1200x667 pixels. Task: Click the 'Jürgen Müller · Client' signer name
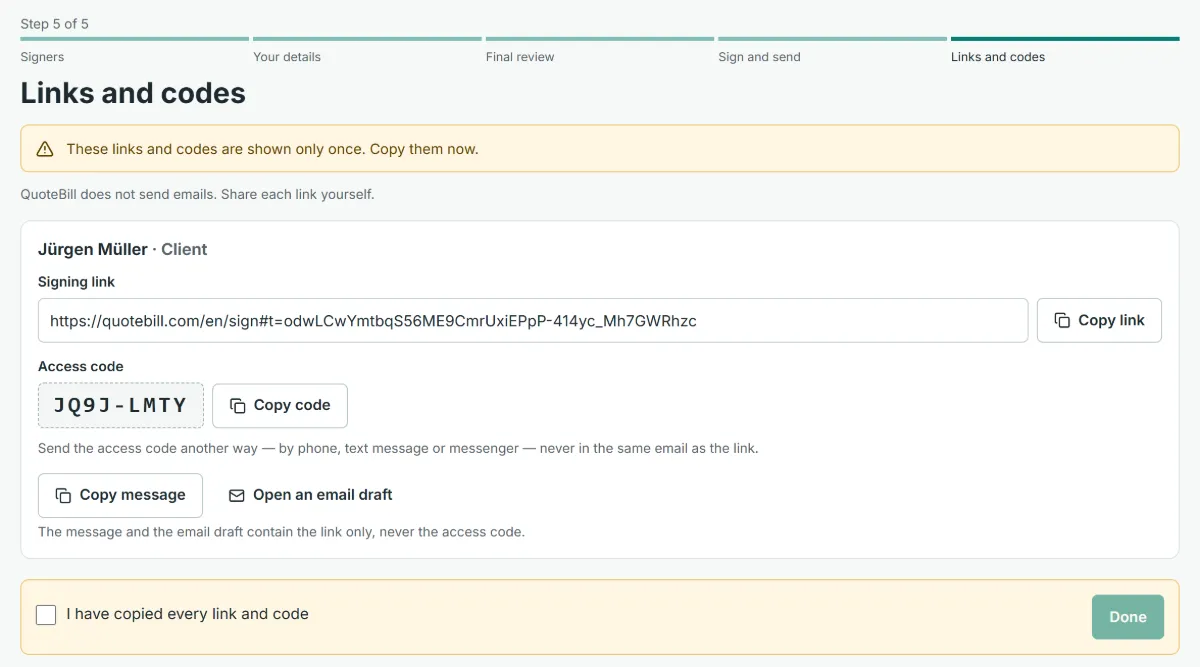[123, 249]
